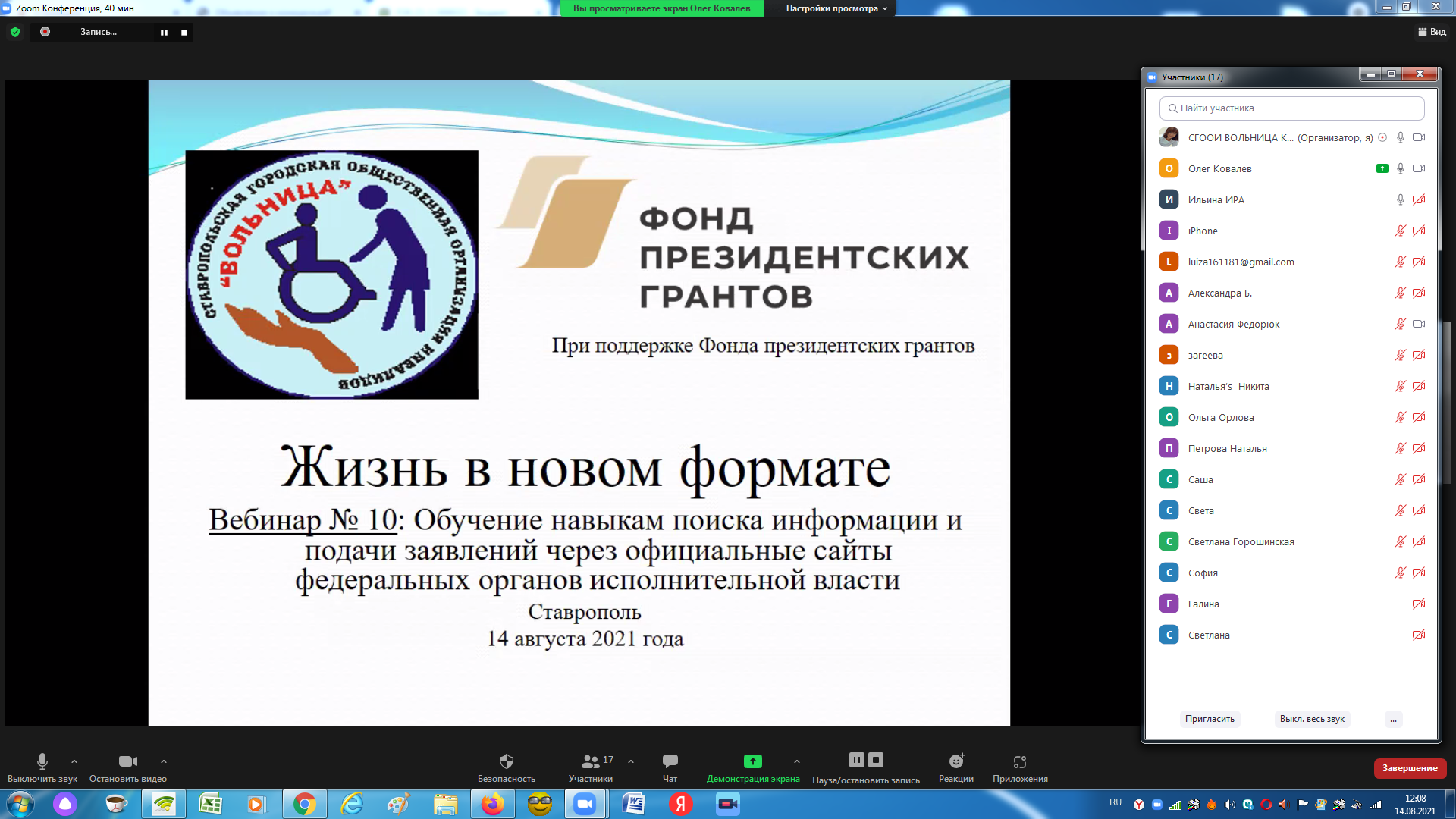Mute microphone with Выключить звук button
Viewport: 1456px width, 819px height.
point(42,767)
